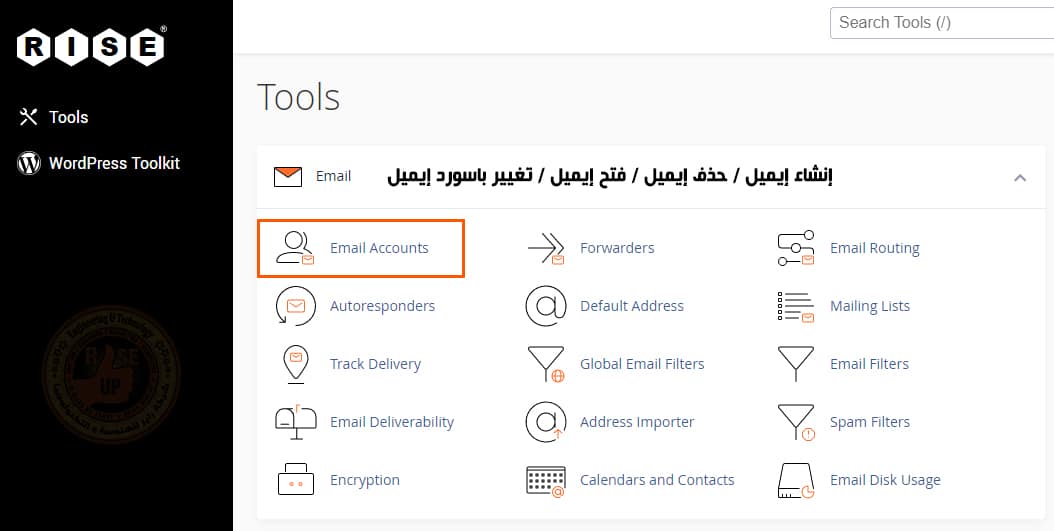Select the Autoresponders icon

295,306
